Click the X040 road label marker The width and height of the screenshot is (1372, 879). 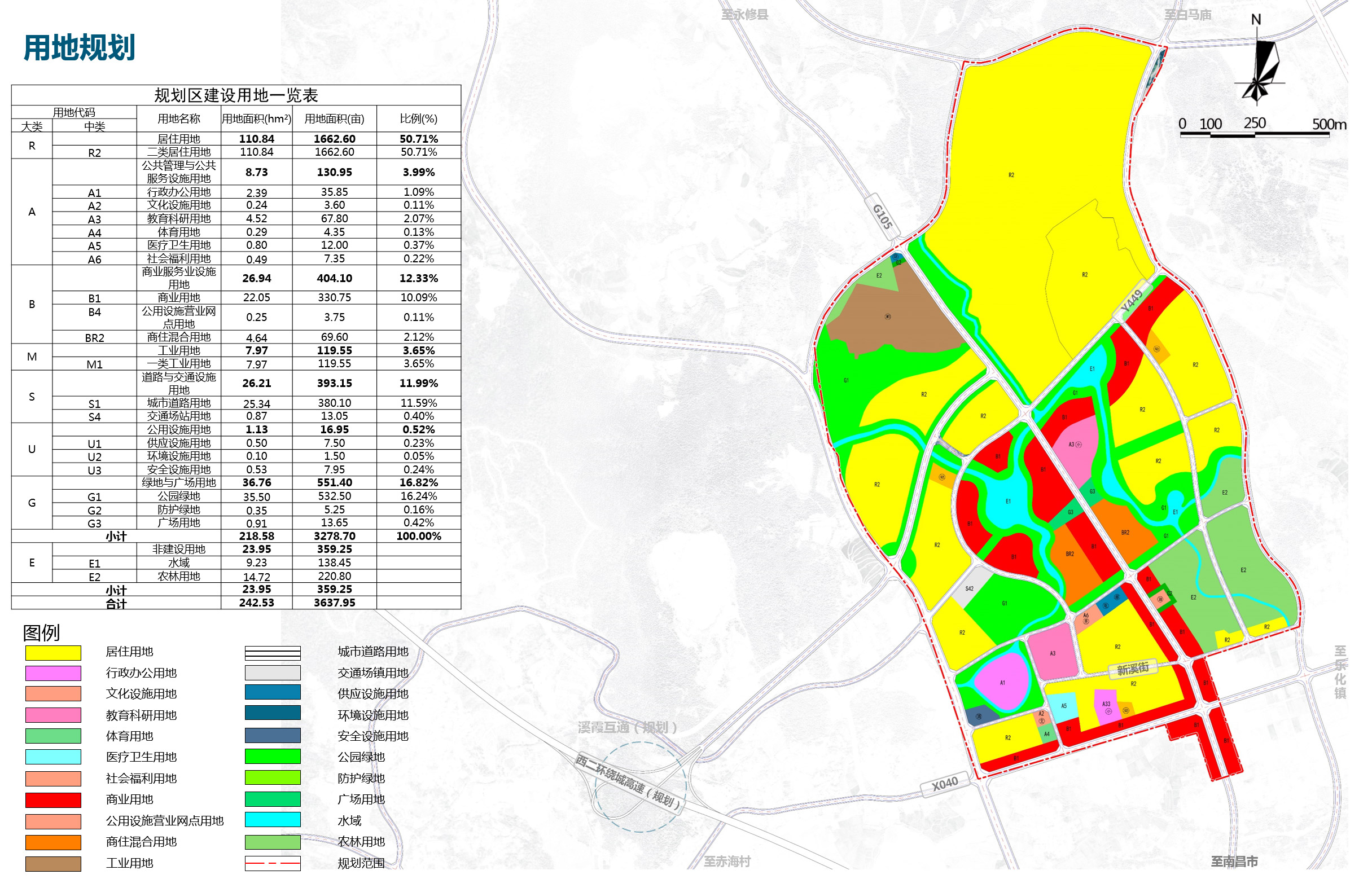click(x=946, y=785)
